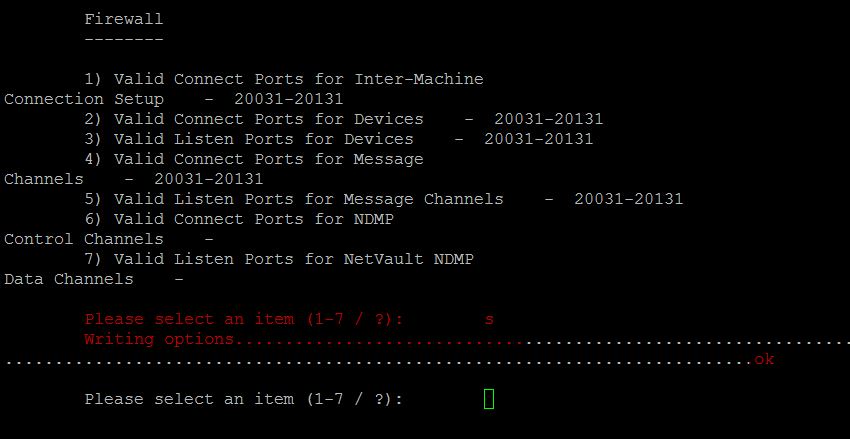Select option 5 Valid Listen Ports for Message Channels
850x439 pixels.
(307, 199)
